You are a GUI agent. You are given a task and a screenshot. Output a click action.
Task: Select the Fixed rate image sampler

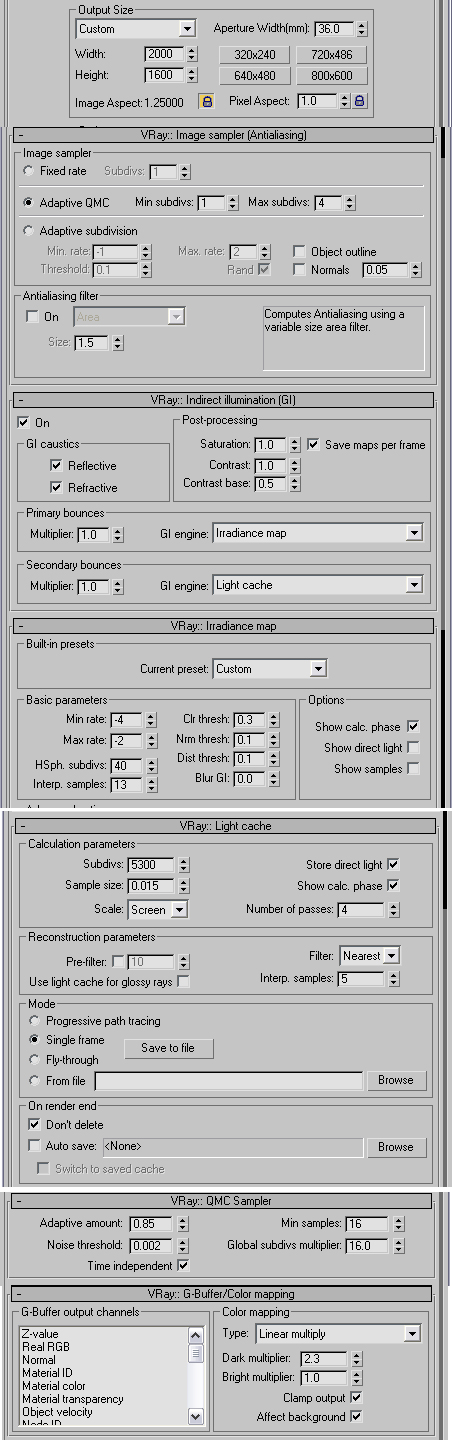pyautogui.click(x=32, y=172)
